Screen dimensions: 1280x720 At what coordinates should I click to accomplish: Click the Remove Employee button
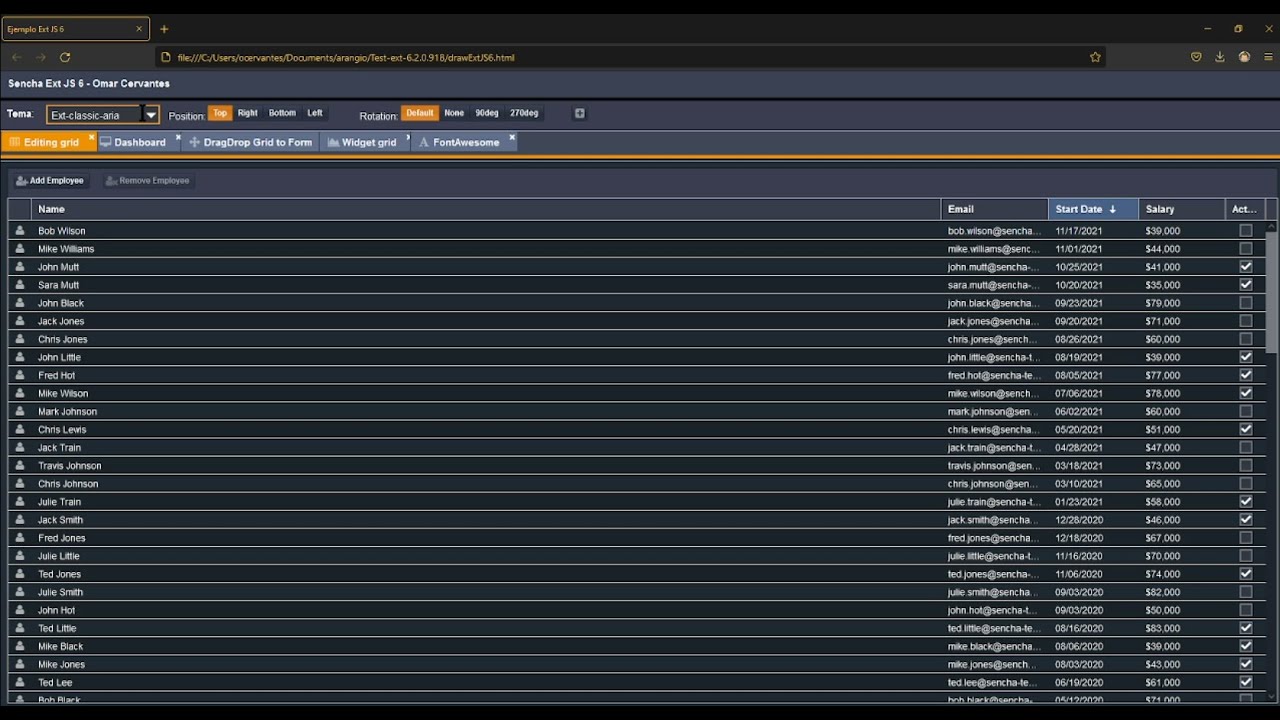click(148, 181)
